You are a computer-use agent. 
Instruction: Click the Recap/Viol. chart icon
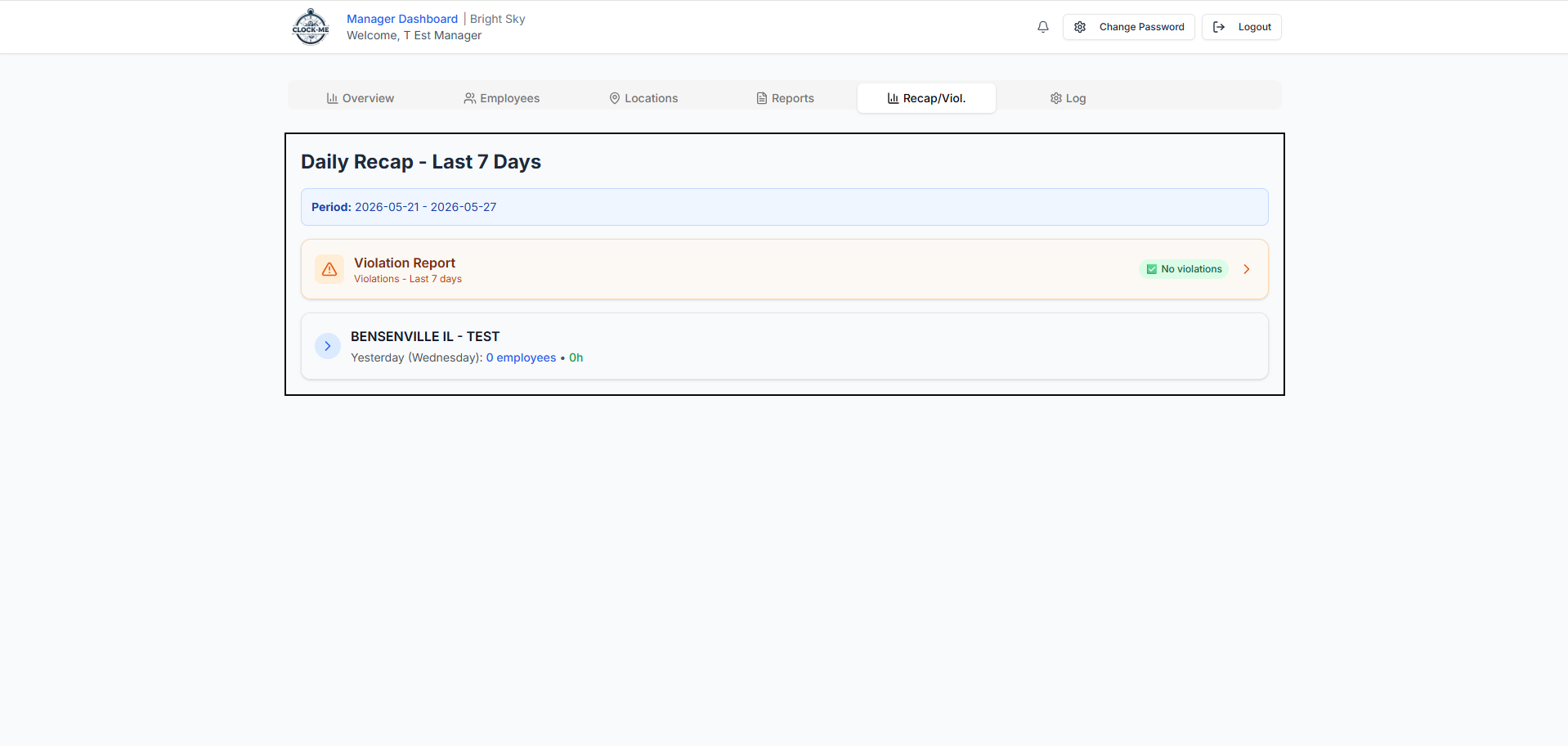pyautogui.click(x=893, y=98)
